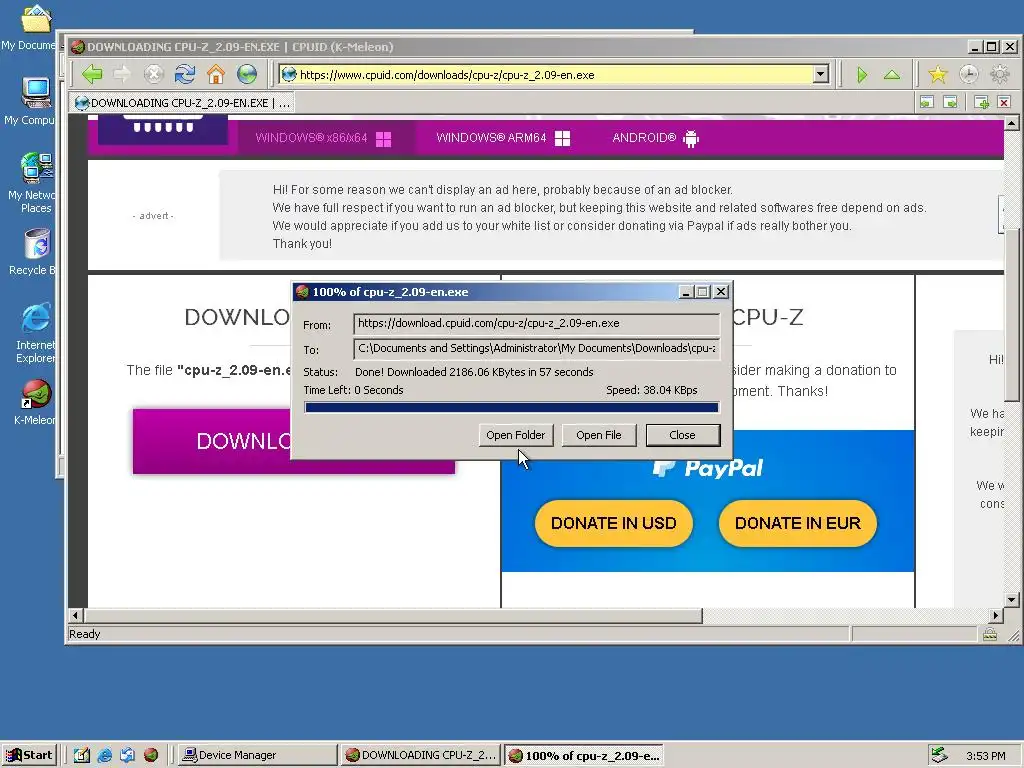Image resolution: width=1024 pixels, height=768 pixels.
Task: Open History via the clock icon
Action: click(x=968, y=74)
